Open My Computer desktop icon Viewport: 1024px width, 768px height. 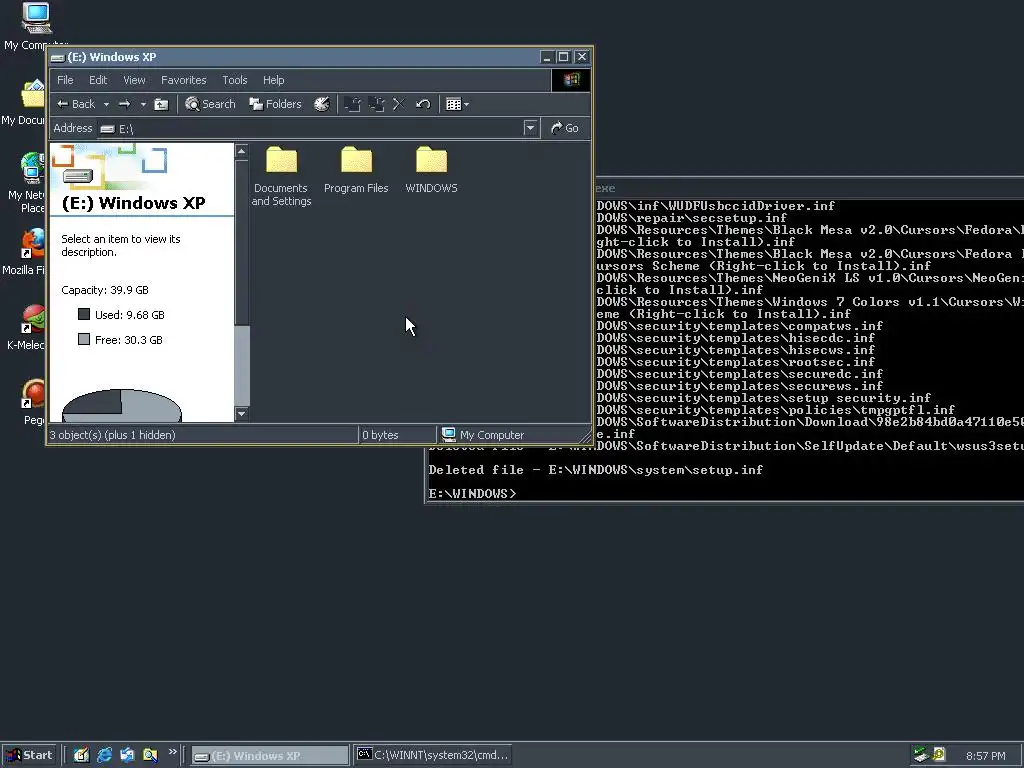35,26
